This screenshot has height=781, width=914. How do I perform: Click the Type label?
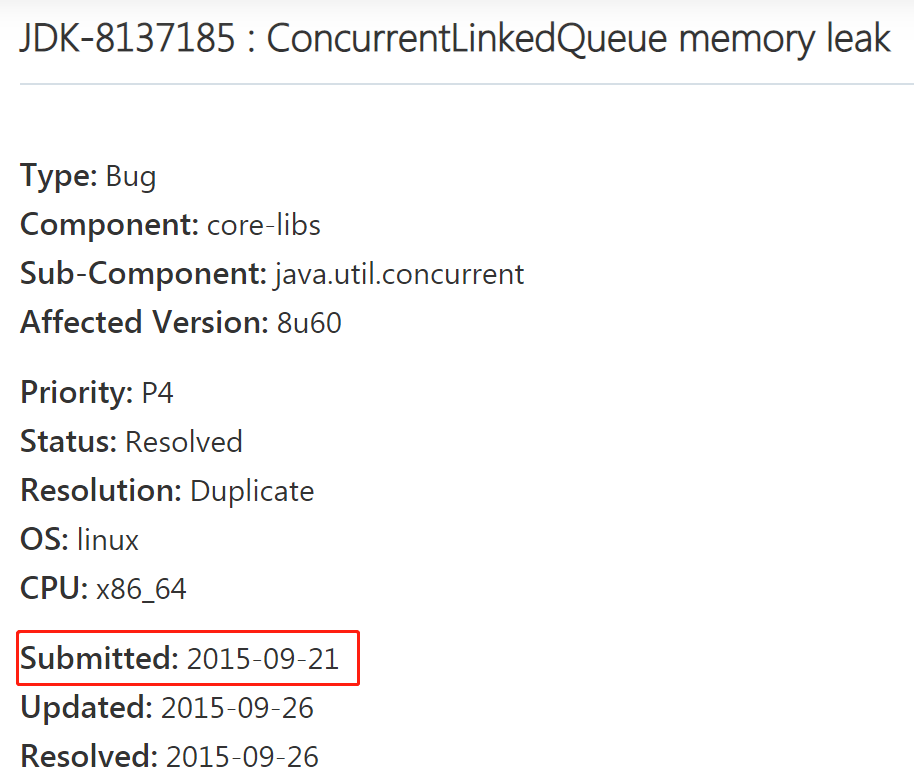(x=58, y=177)
